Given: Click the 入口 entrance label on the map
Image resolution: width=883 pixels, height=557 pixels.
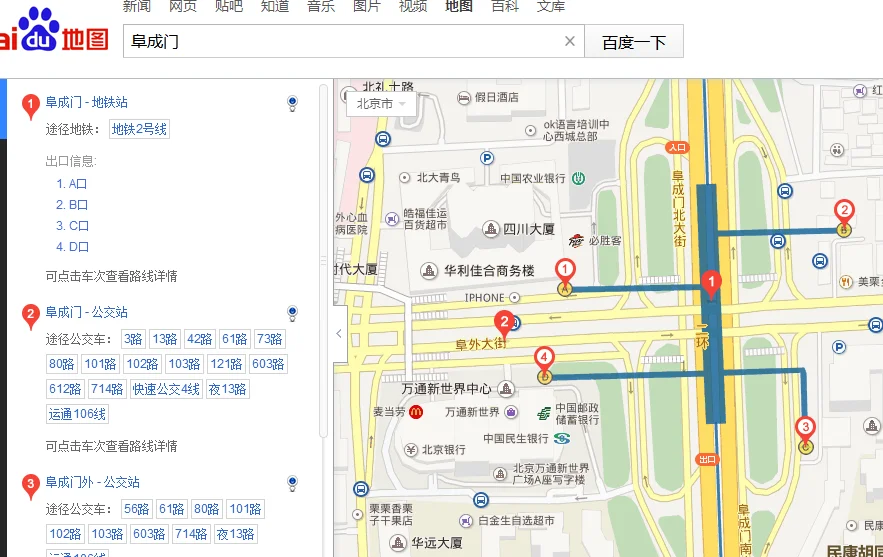Looking at the screenshot, I should tap(677, 148).
